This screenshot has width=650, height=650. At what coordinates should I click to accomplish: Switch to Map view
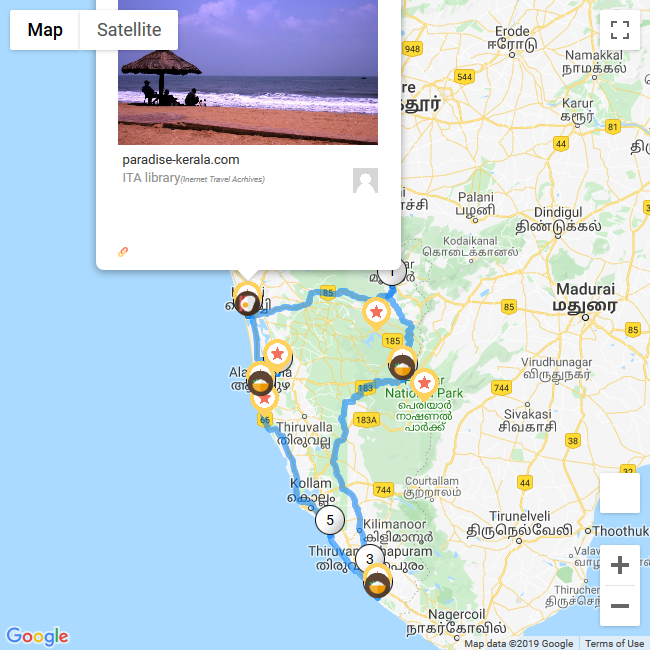pyautogui.click(x=45, y=30)
